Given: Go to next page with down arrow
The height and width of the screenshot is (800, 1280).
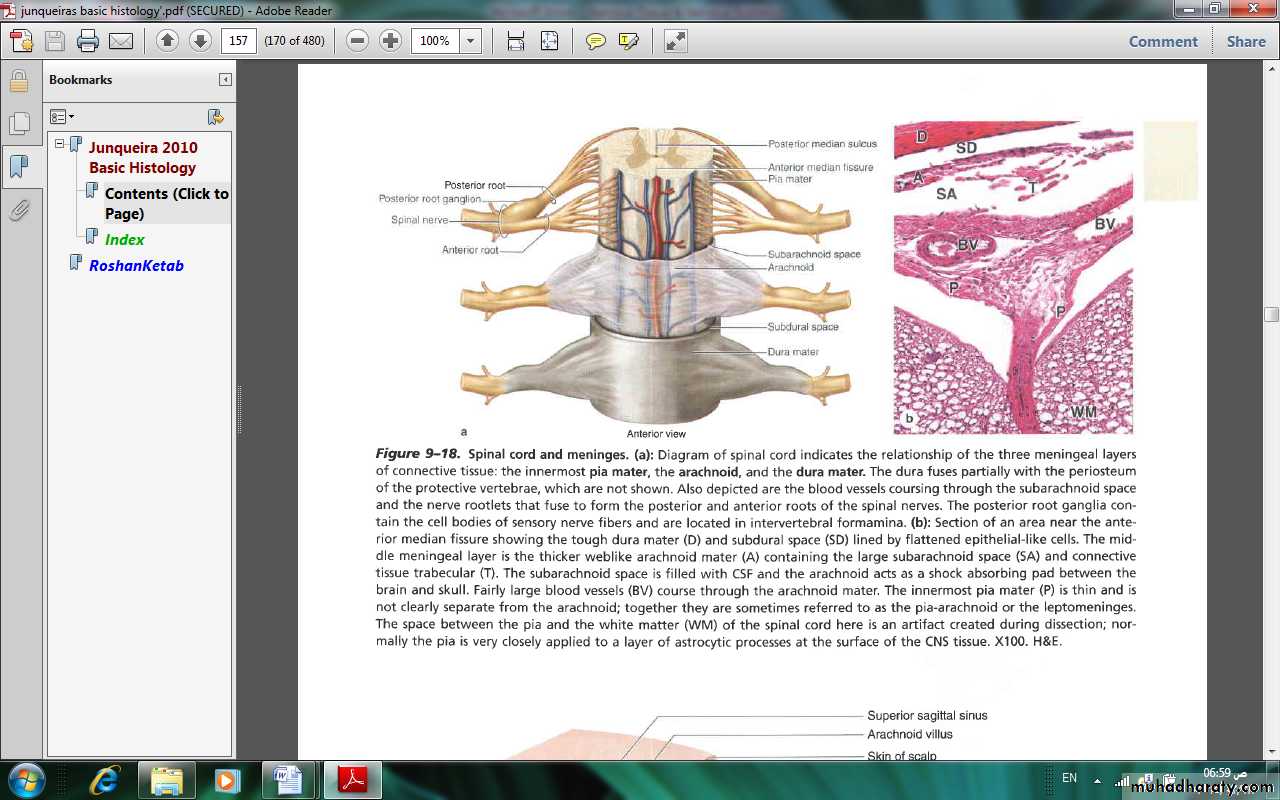Looking at the screenshot, I should [x=200, y=41].
